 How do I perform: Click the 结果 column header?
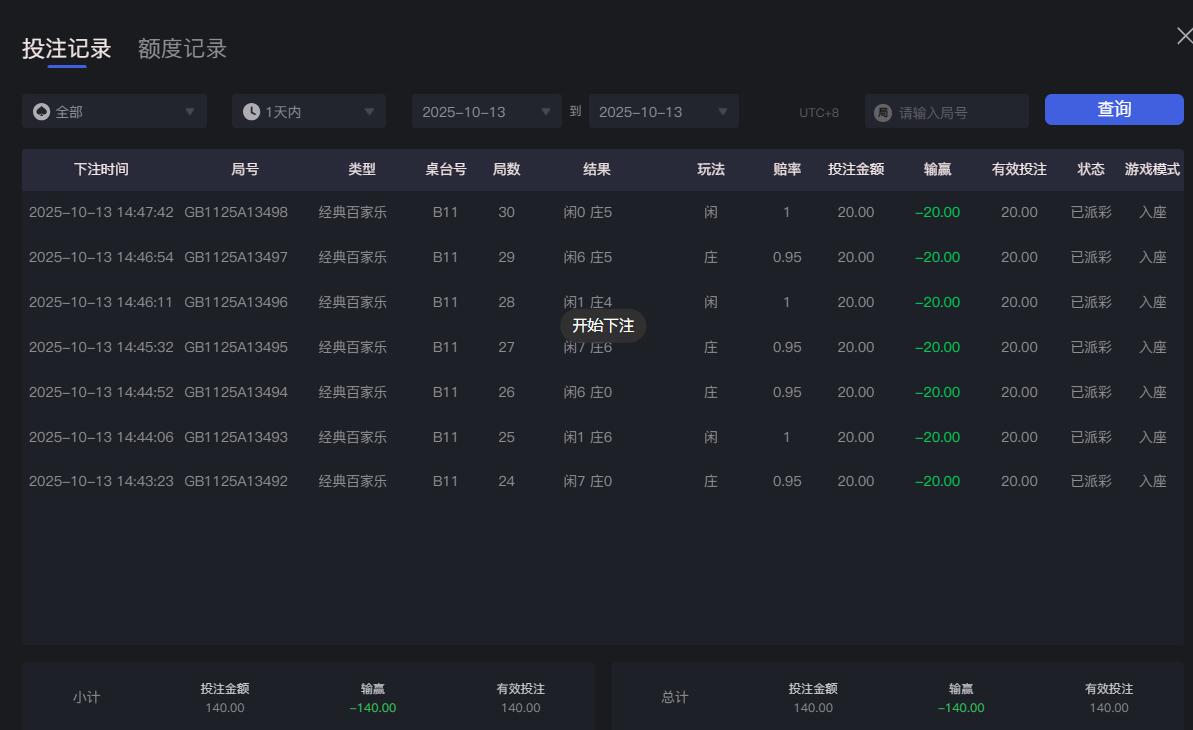coord(597,169)
